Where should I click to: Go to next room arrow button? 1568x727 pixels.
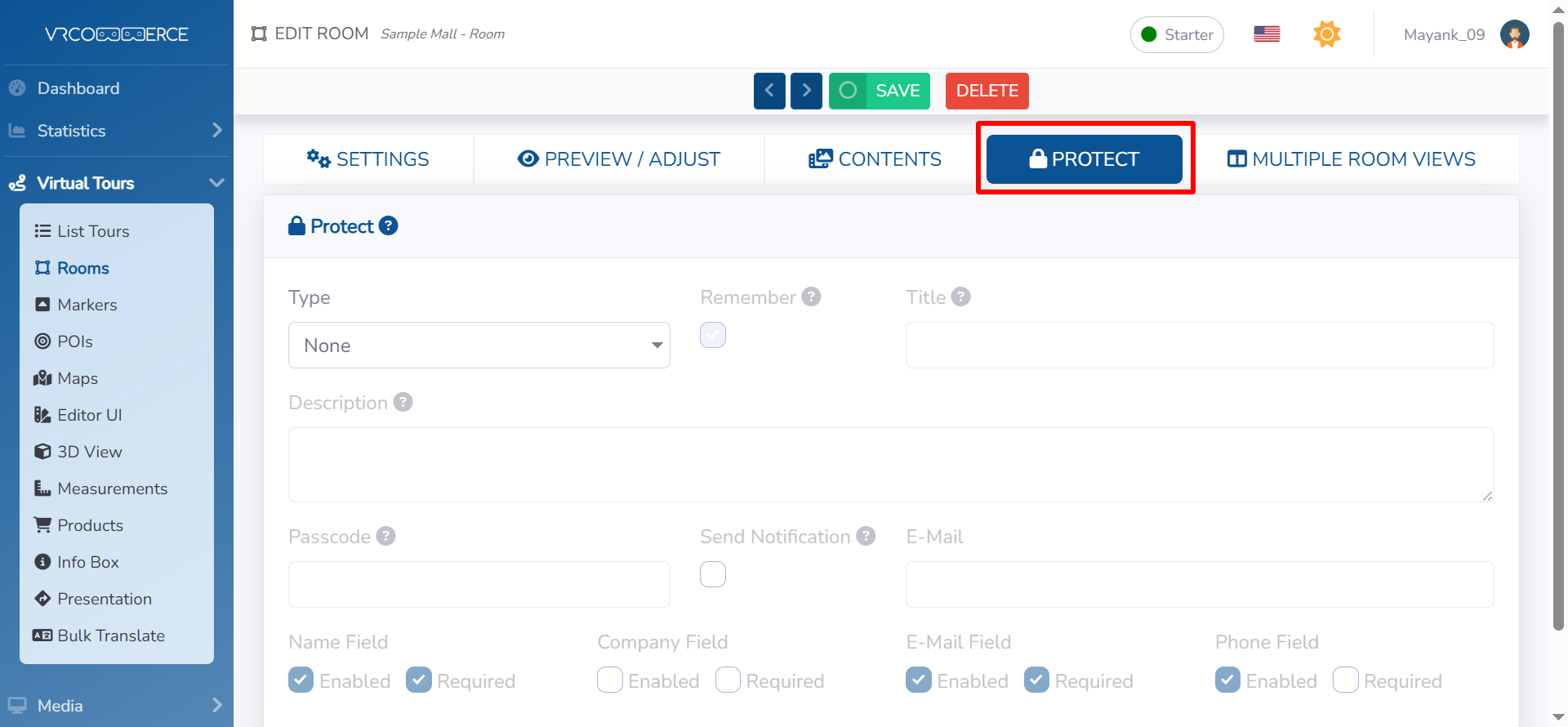[x=806, y=91]
